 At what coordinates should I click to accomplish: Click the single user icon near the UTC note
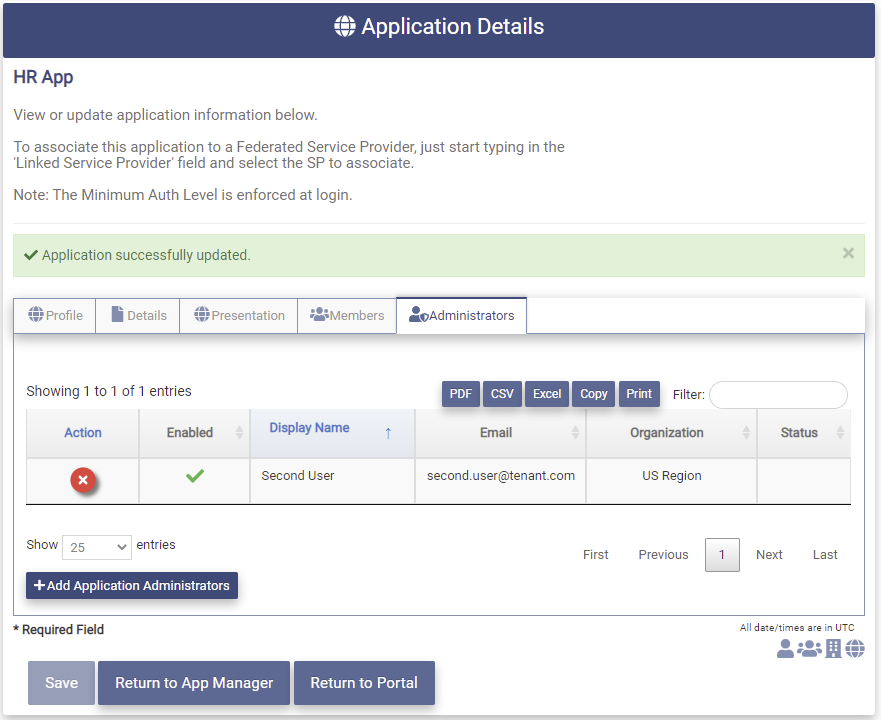[785, 649]
